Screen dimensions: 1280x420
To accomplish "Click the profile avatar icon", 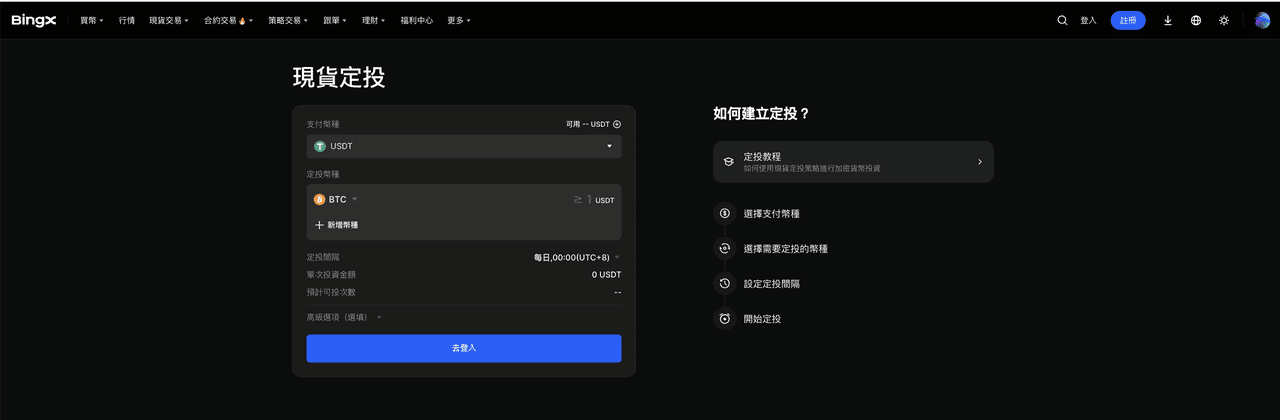I will (x=1262, y=20).
